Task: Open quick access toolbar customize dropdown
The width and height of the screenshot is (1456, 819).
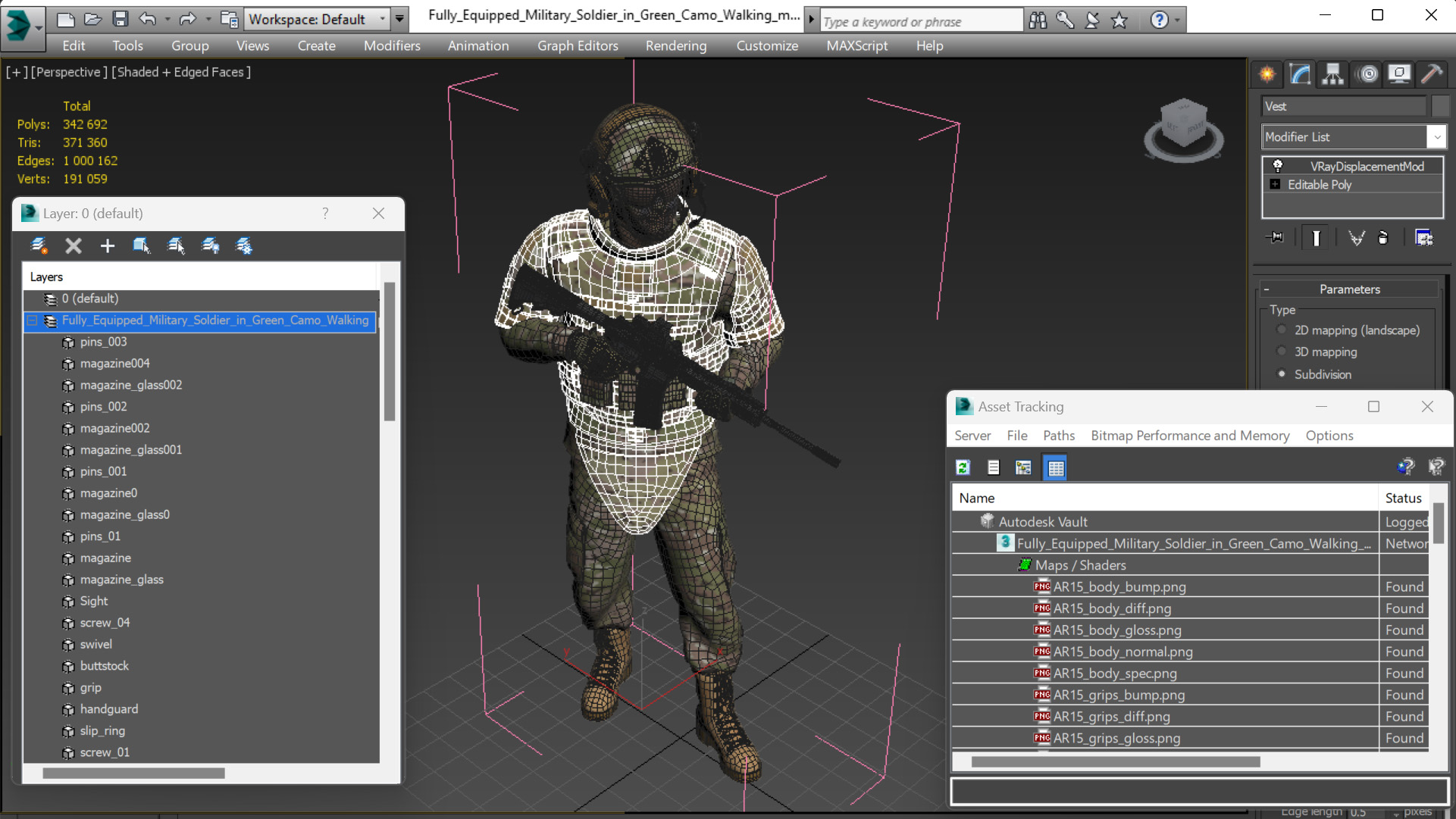Action: point(399,19)
